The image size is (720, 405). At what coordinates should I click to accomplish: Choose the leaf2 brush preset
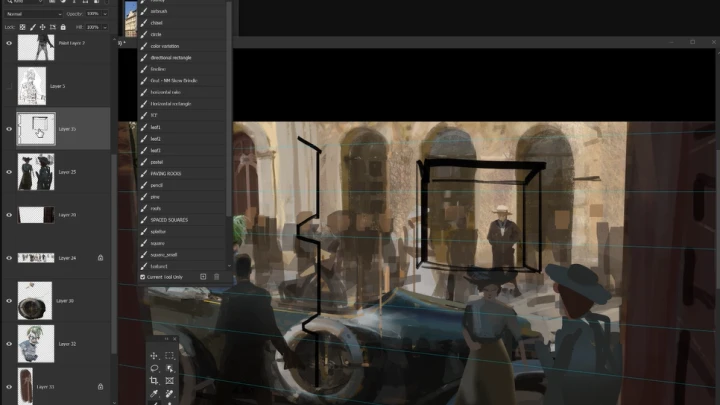(182, 139)
